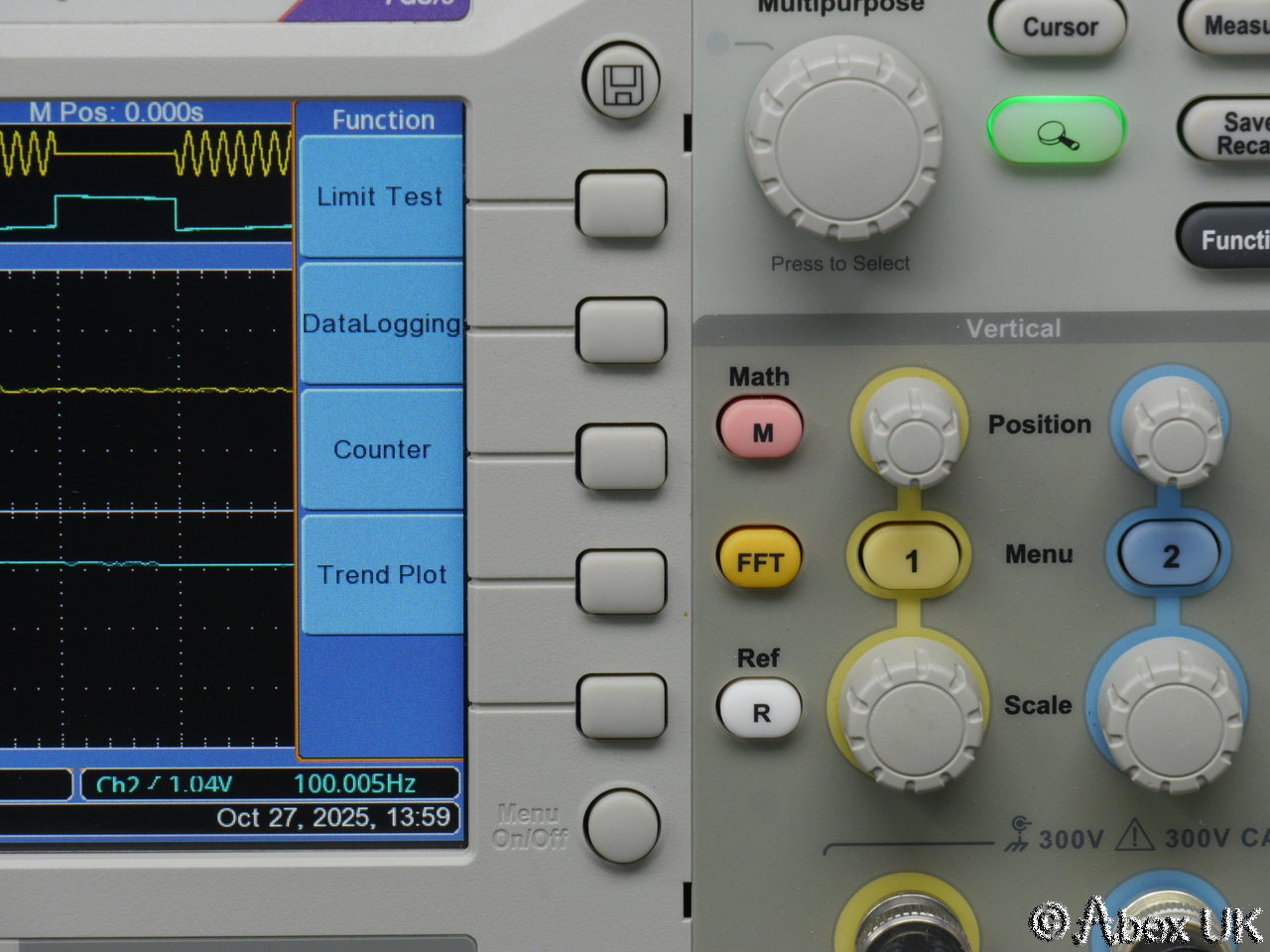1270x952 pixels.
Task: Select Limit Test in Function menu
Action: [x=381, y=197]
